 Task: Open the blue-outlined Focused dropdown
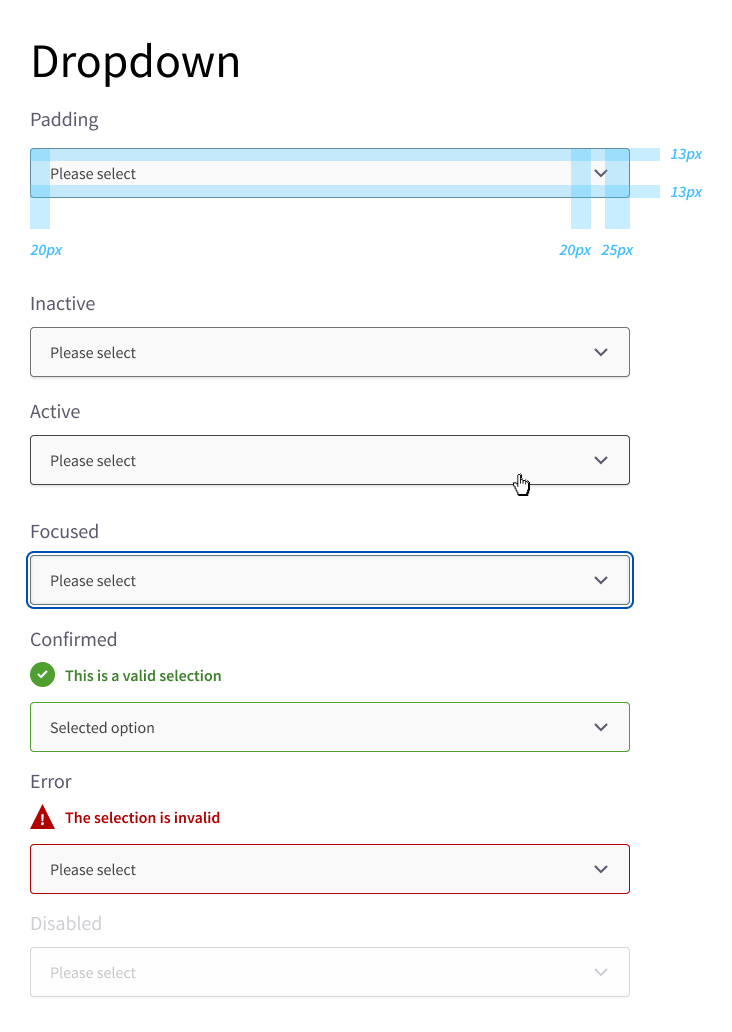330,580
